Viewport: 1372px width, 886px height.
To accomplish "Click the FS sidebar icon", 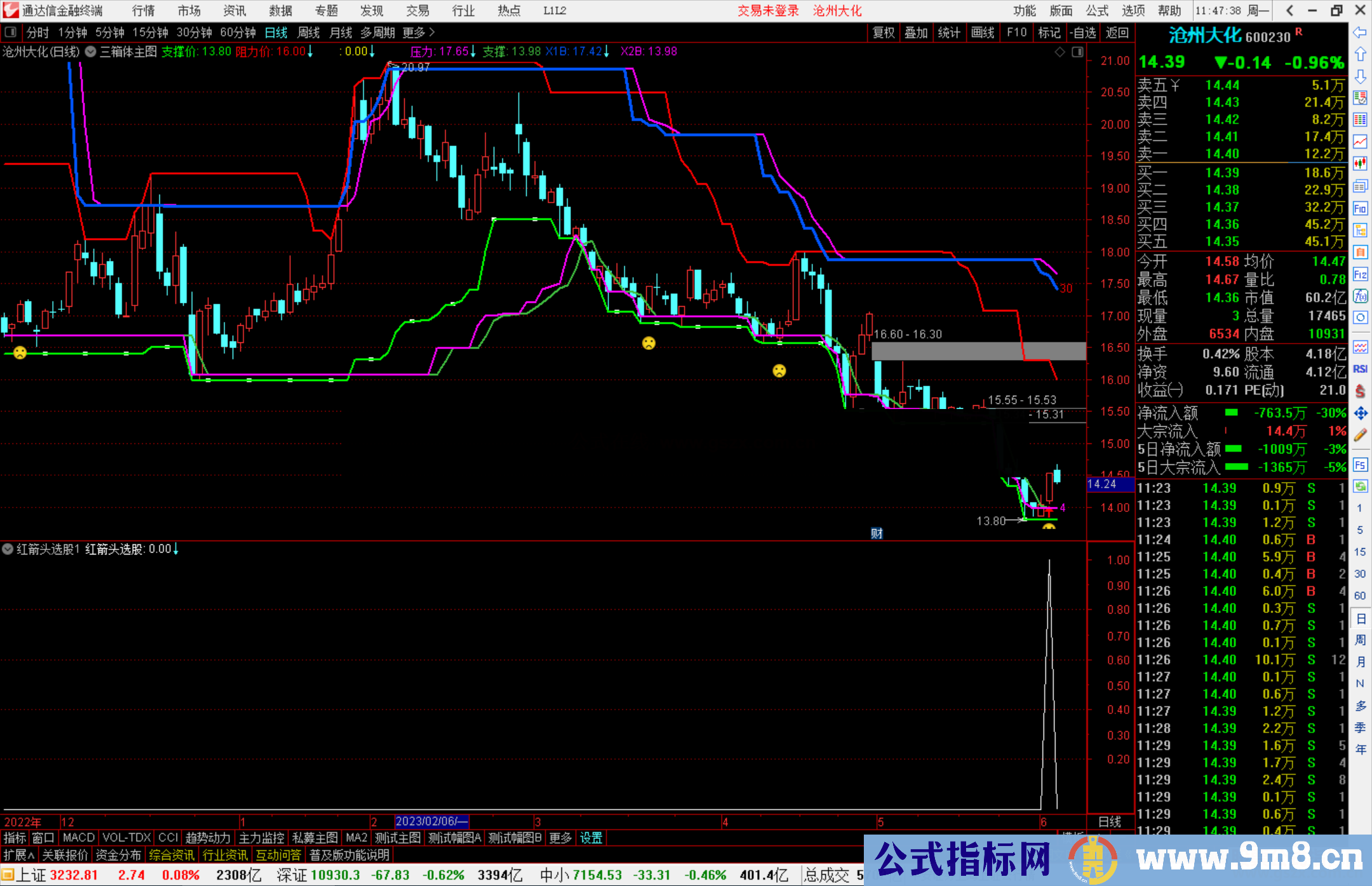I will point(1360,465).
